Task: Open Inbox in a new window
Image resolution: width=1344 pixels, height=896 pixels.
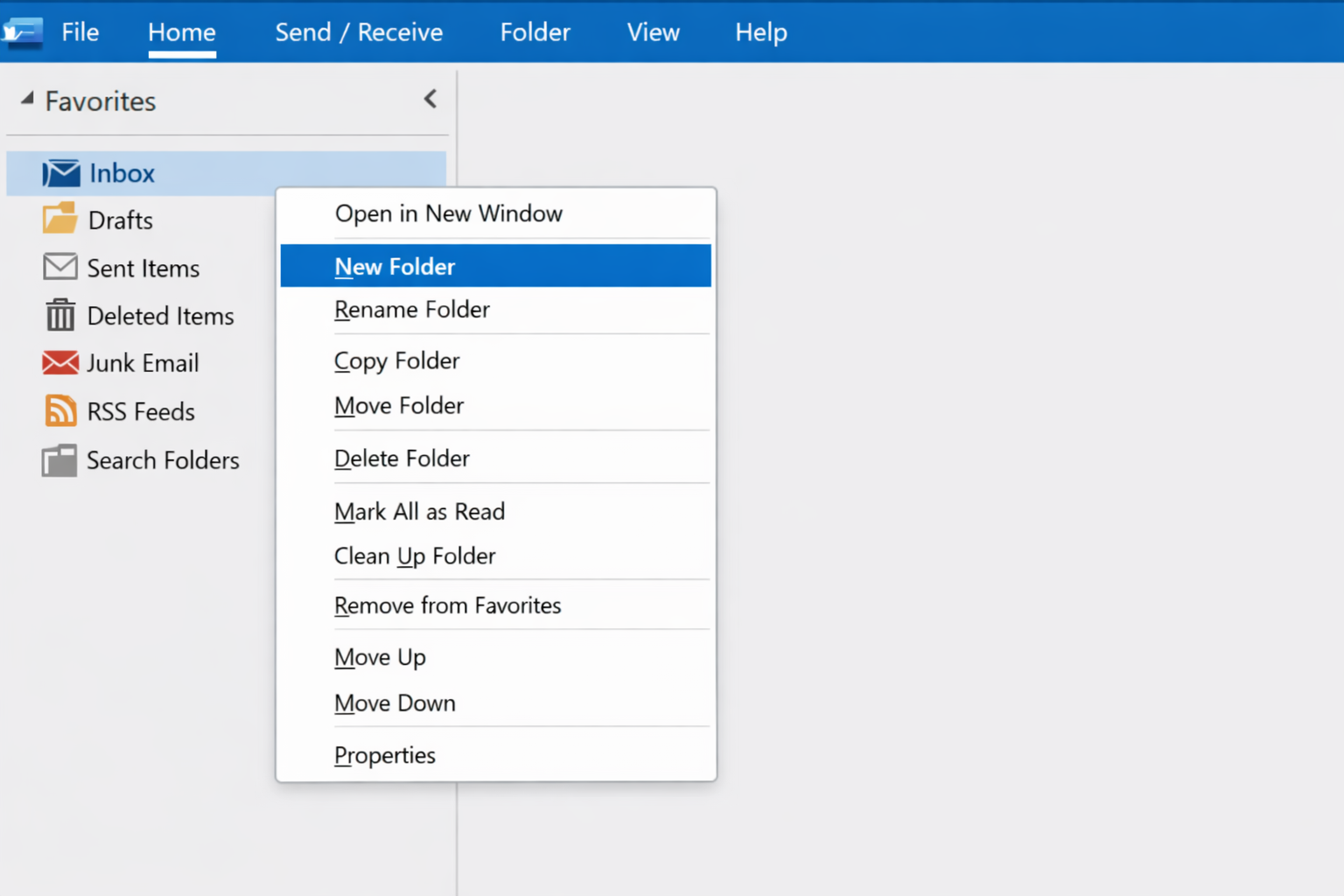Action: tap(448, 213)
